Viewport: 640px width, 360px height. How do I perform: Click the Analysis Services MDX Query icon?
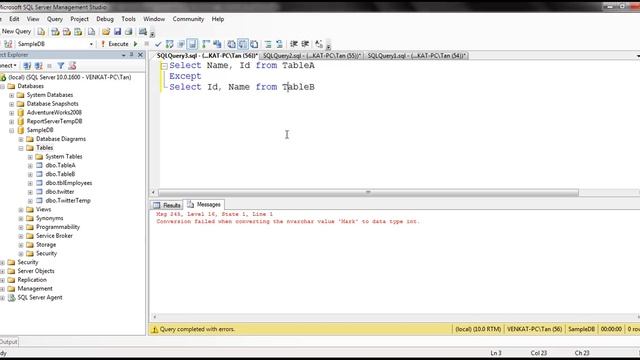coord(55,32)
